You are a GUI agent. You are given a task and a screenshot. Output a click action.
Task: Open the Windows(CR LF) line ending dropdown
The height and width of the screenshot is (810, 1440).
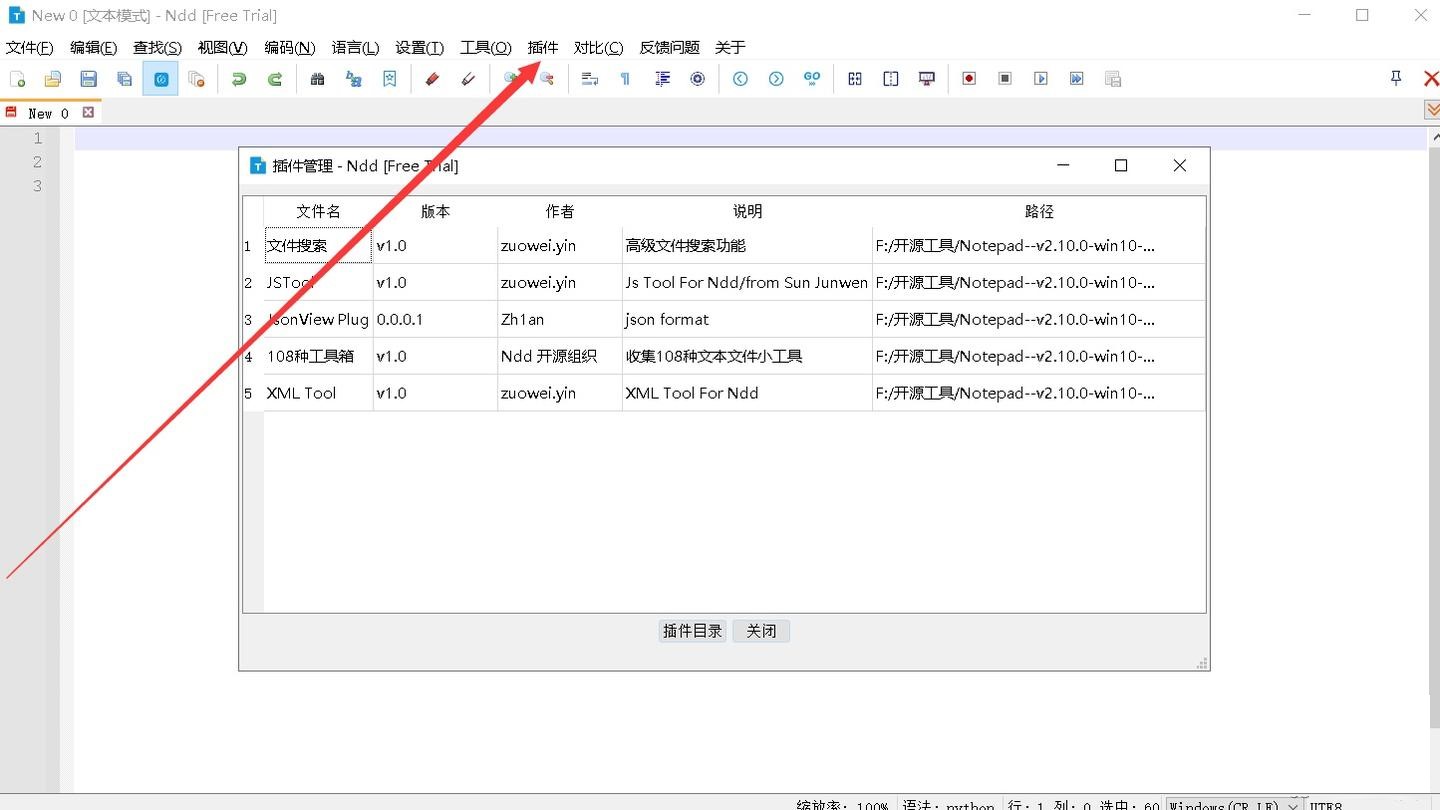tap(1235, 804)
